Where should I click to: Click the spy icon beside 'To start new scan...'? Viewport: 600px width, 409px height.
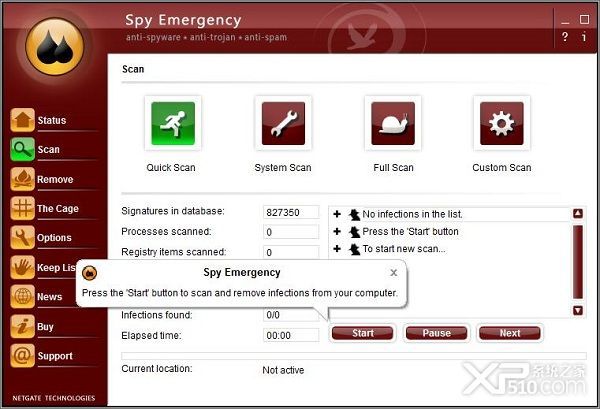354,249
